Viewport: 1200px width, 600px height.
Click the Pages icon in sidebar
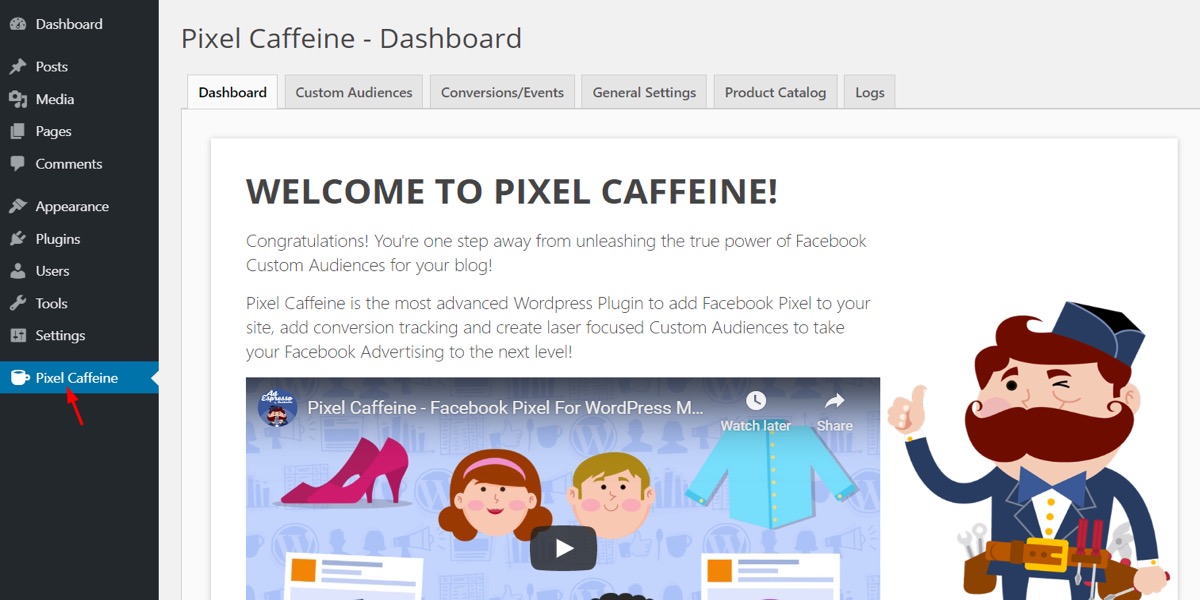point(18,131)
